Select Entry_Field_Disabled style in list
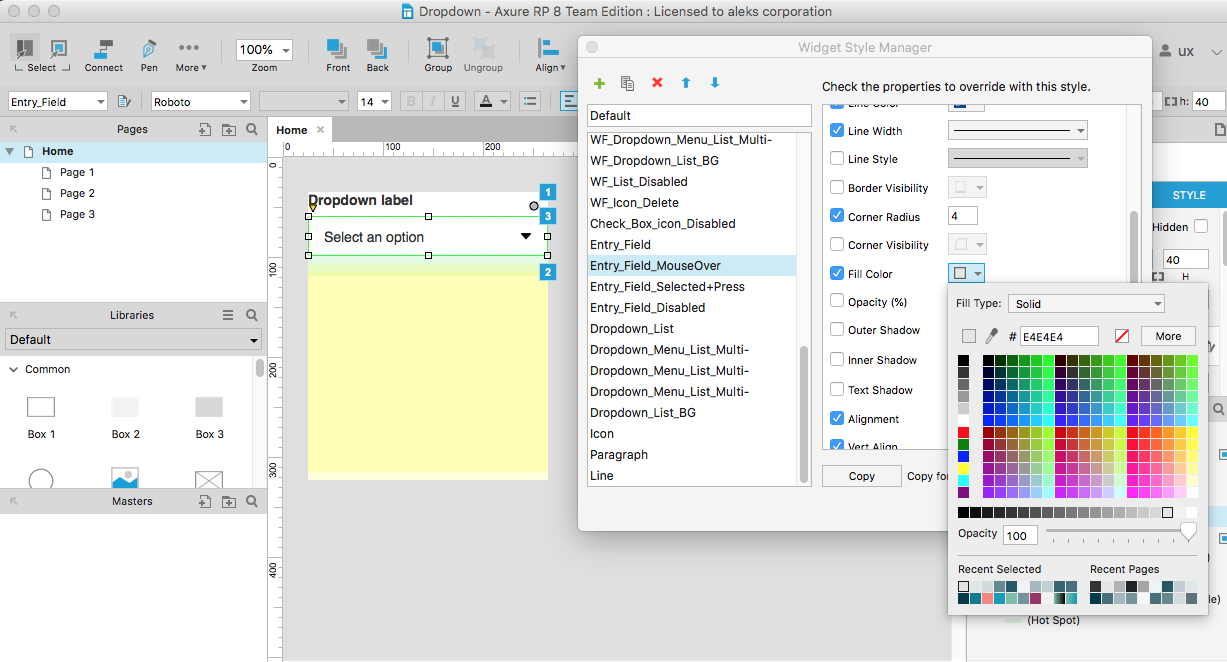Viewport: 1227px width, 662px height. (x=647, y=308)
